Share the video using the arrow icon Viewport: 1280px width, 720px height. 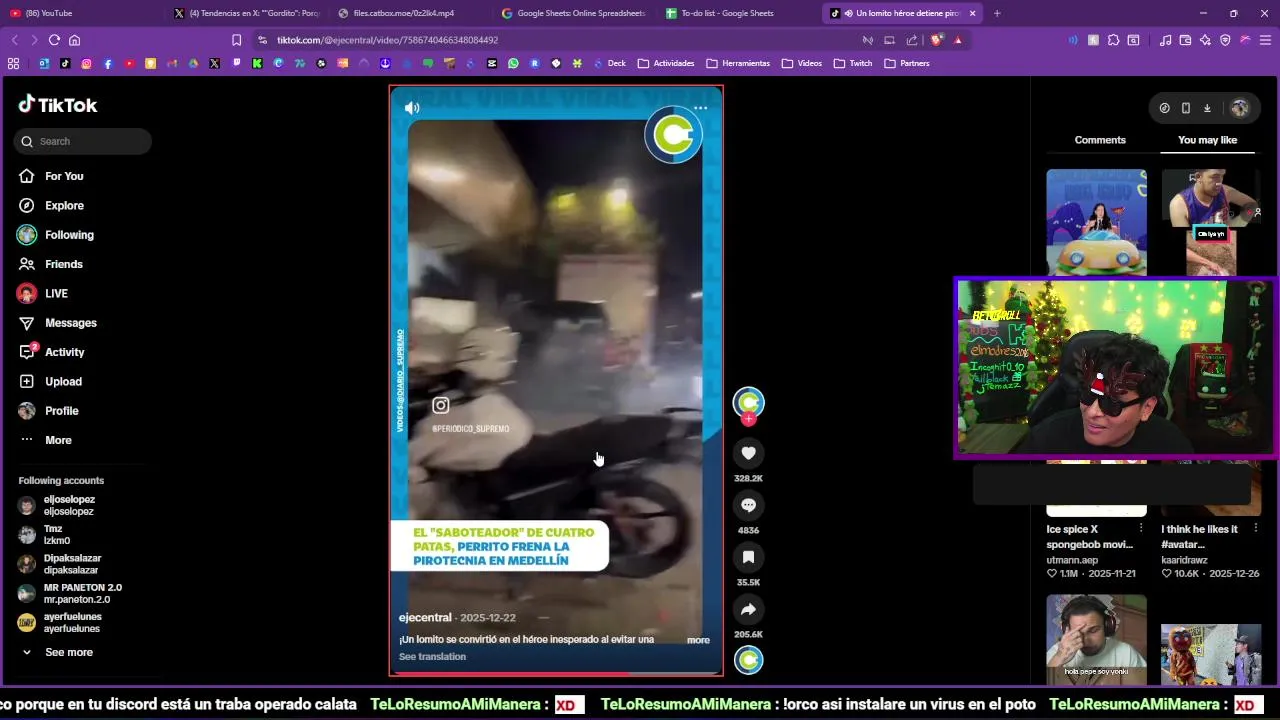click(748, 609)
